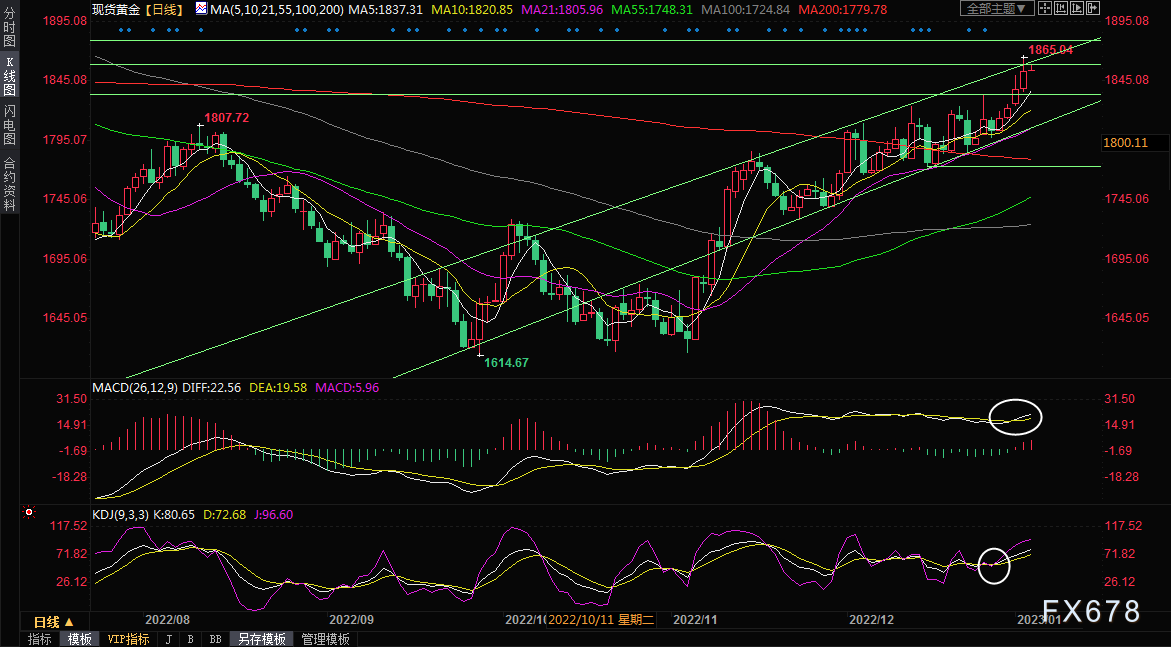1171x647 pixels.
Task: Click the J template button
Action: 168,639
